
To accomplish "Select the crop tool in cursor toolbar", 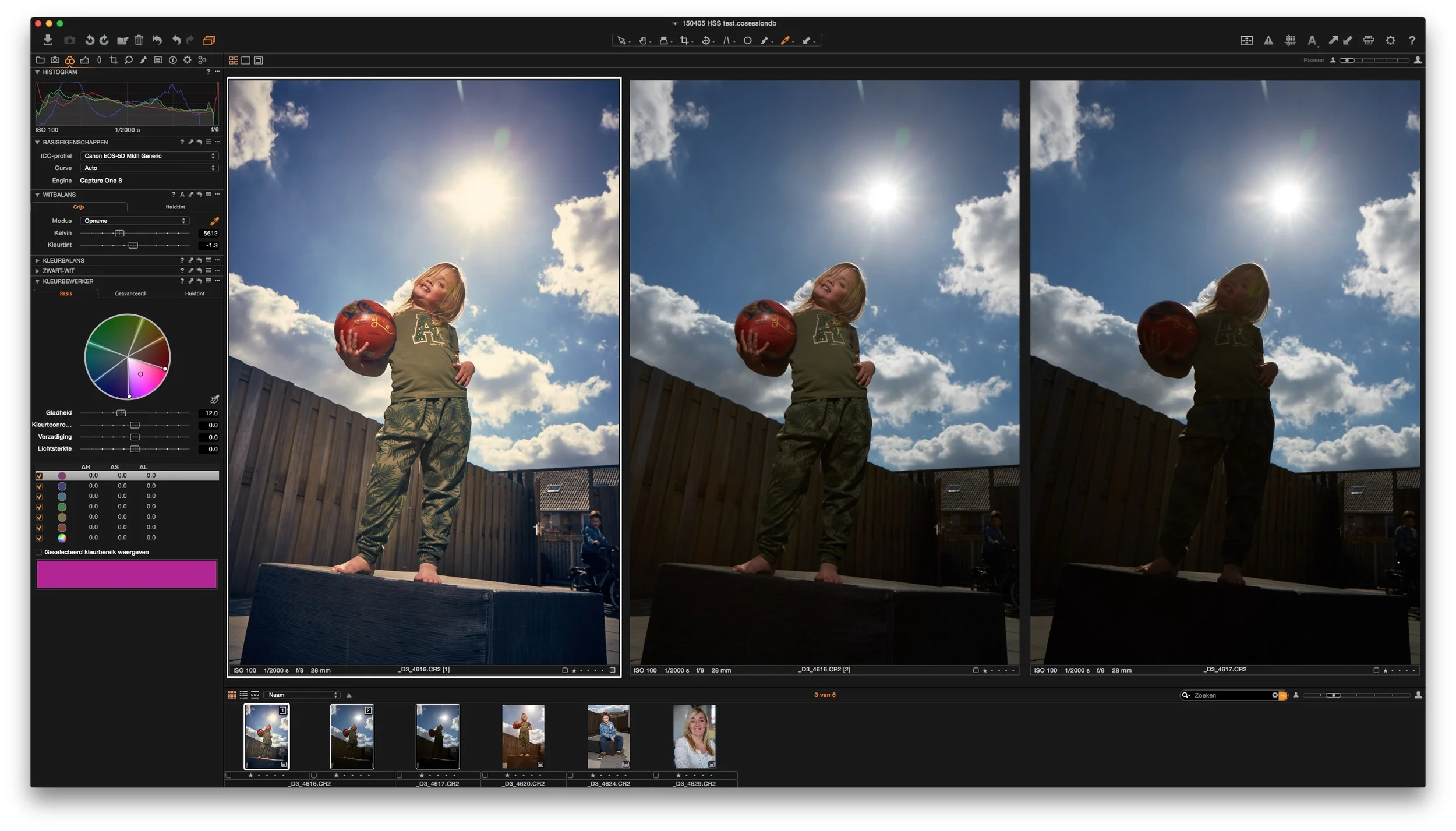I will pyautogui.click(x=684, y=40).
